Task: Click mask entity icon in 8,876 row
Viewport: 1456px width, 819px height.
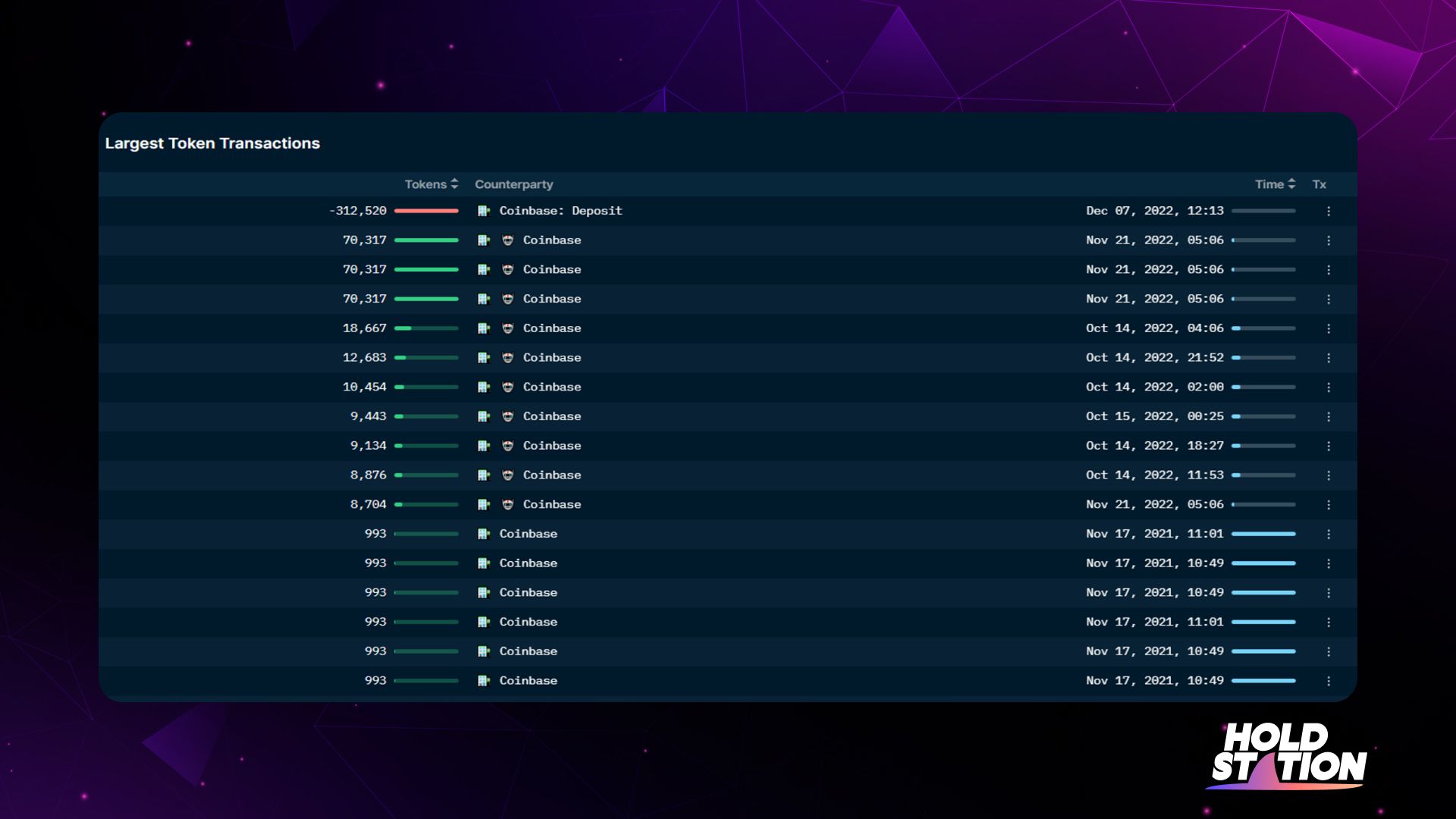Action: click(x=508, y=475)
